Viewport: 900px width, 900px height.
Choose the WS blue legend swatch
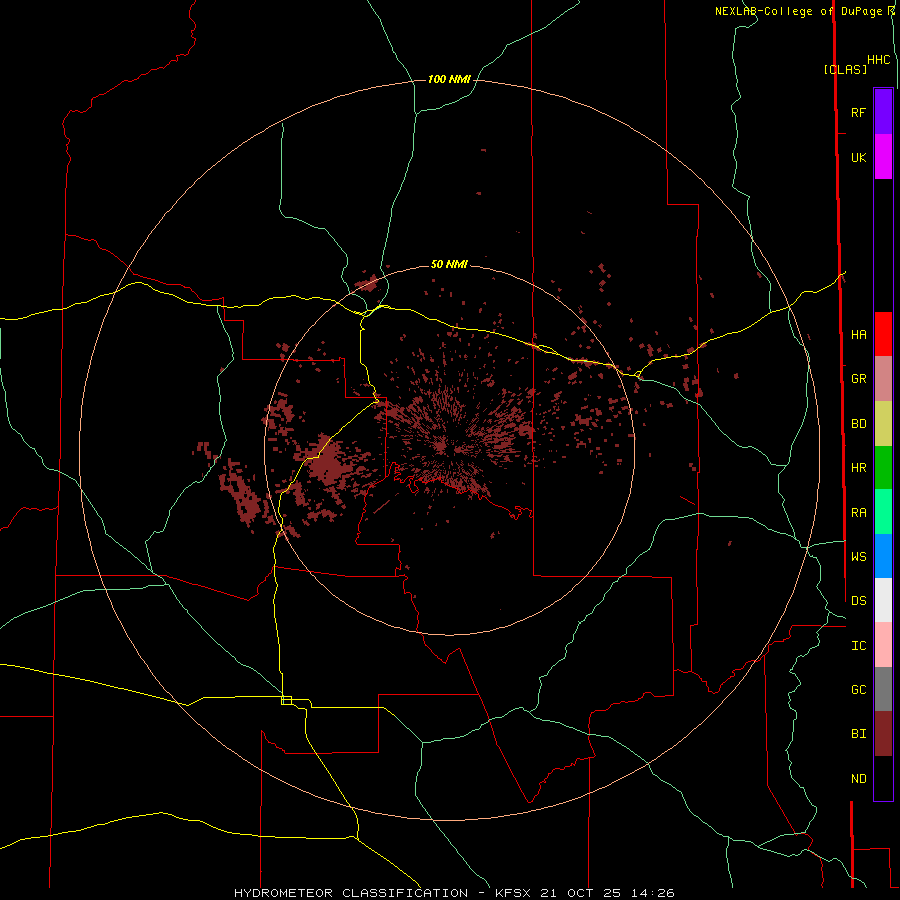883,556
